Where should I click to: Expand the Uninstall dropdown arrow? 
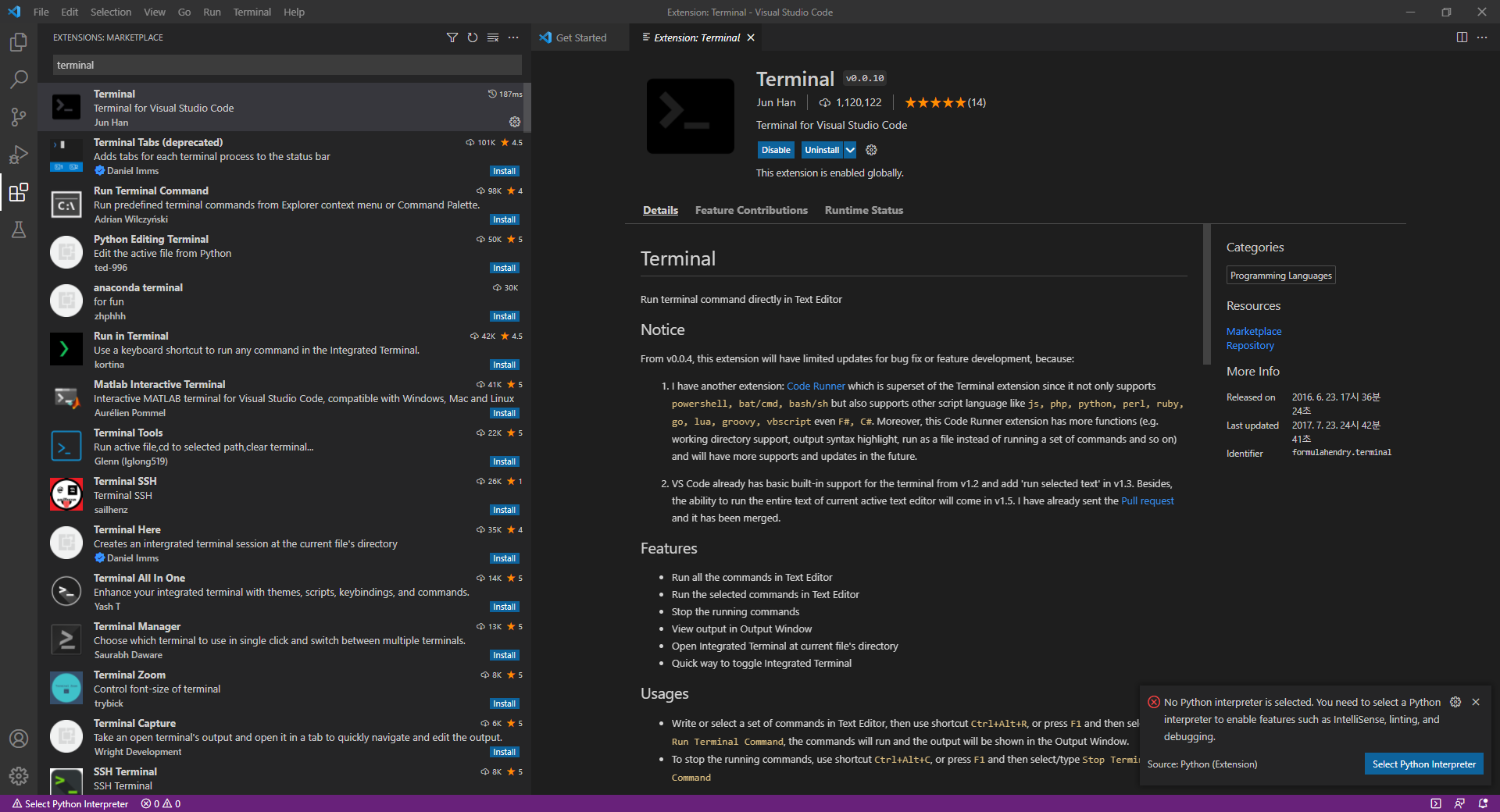850,150
